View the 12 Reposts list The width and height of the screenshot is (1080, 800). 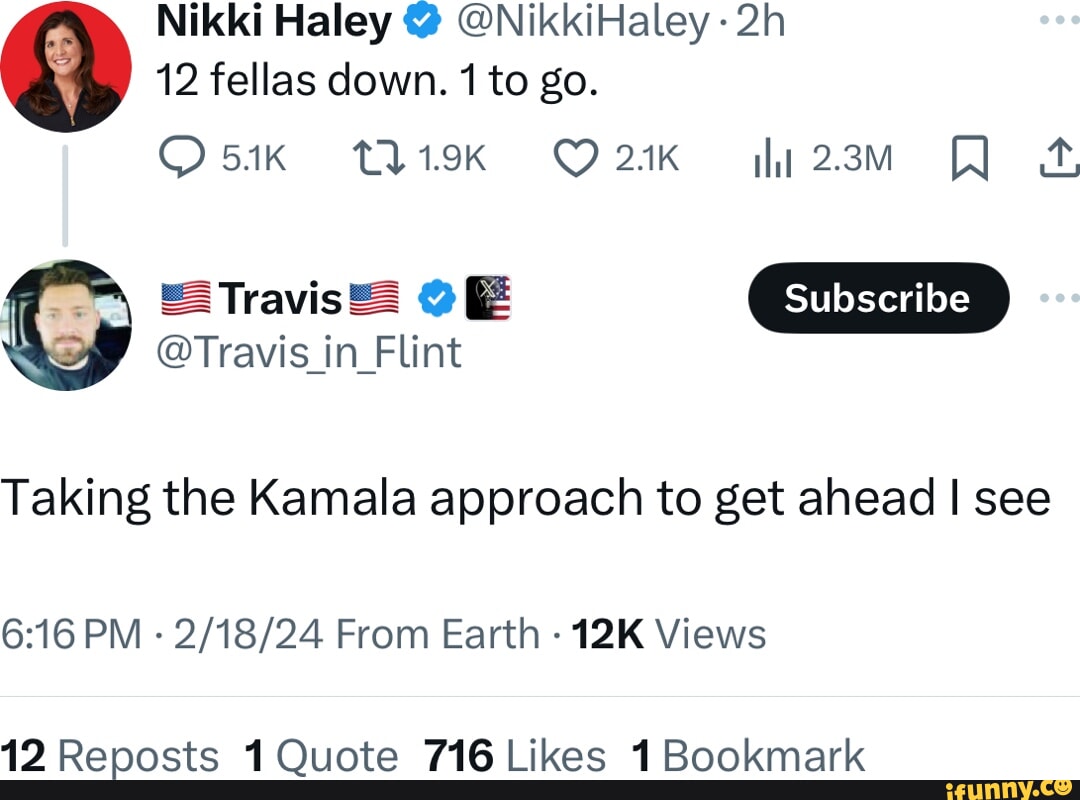point(110,755)
